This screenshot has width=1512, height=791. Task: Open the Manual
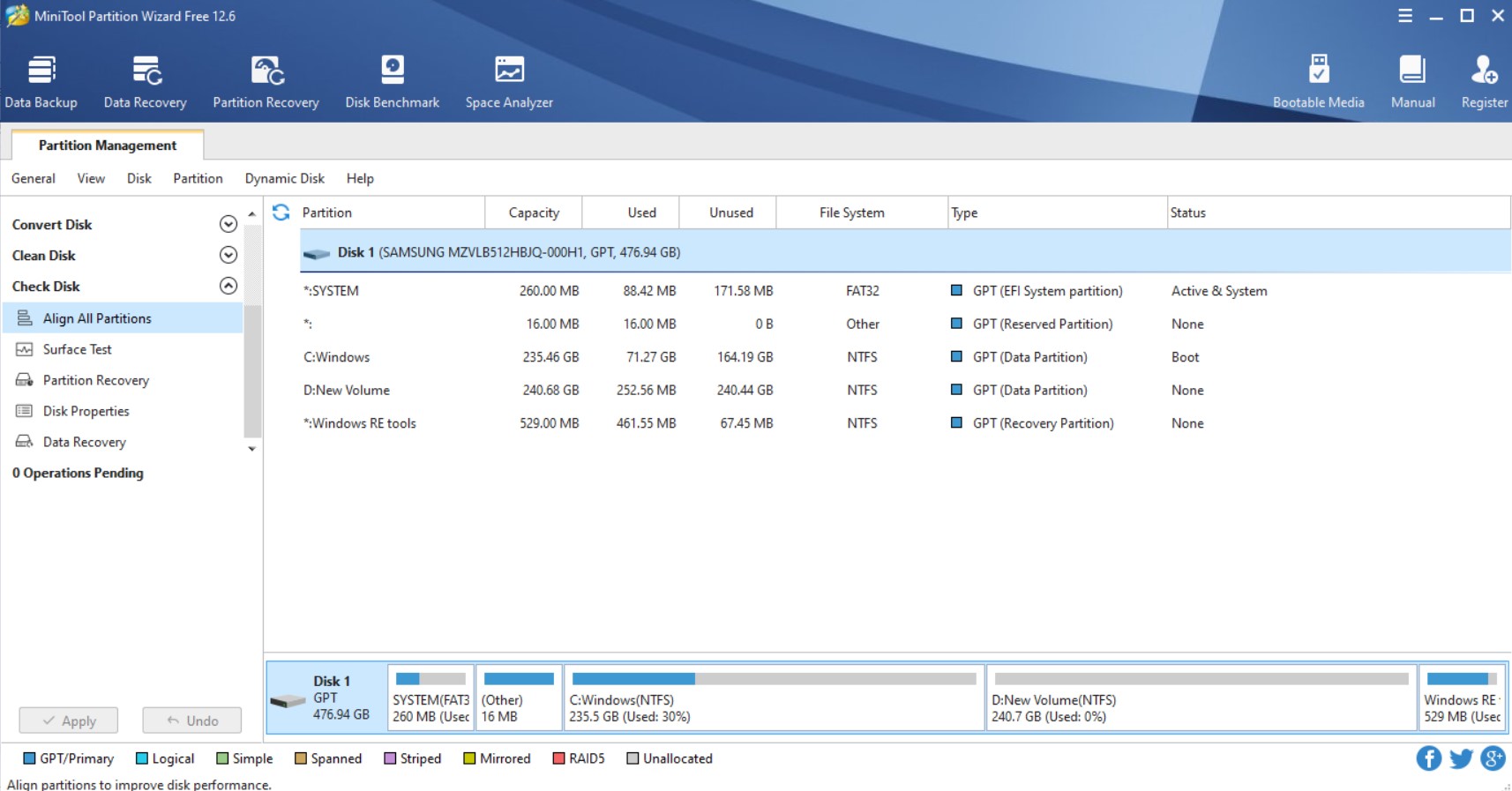click(1412, 83)
